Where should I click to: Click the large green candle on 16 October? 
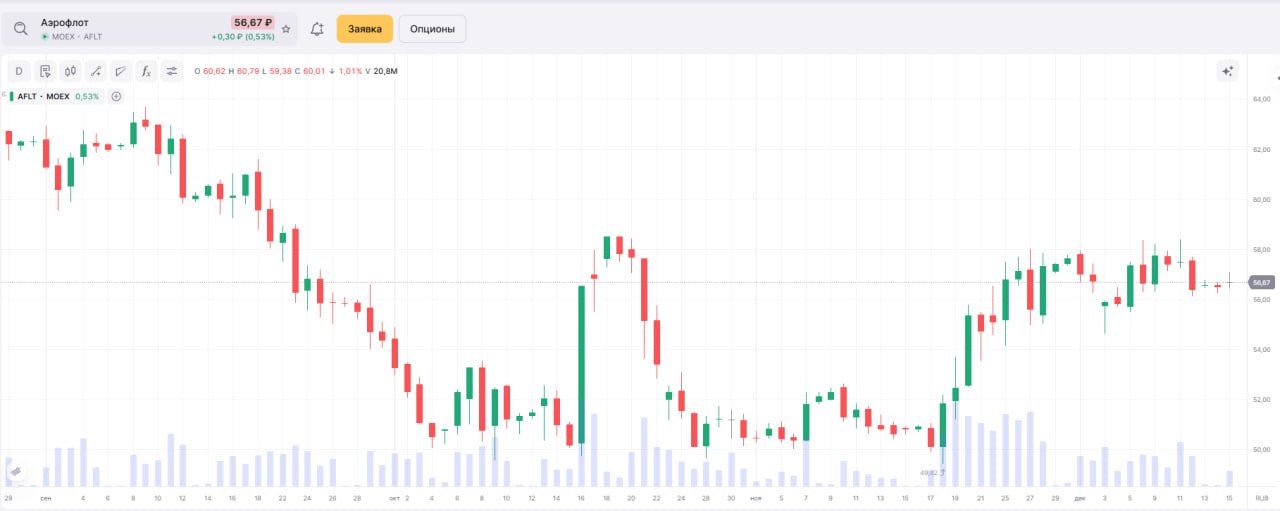pyautogui.click(x=581, y=364)
